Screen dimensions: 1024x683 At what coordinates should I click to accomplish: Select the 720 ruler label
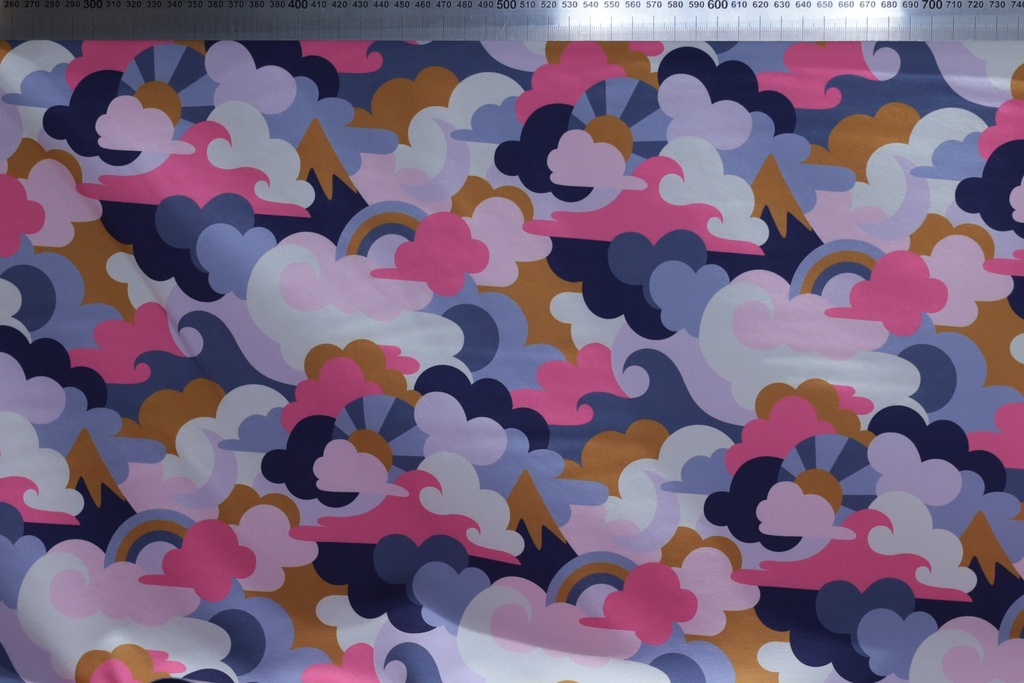pyautogui.click(x=974, y=5)
